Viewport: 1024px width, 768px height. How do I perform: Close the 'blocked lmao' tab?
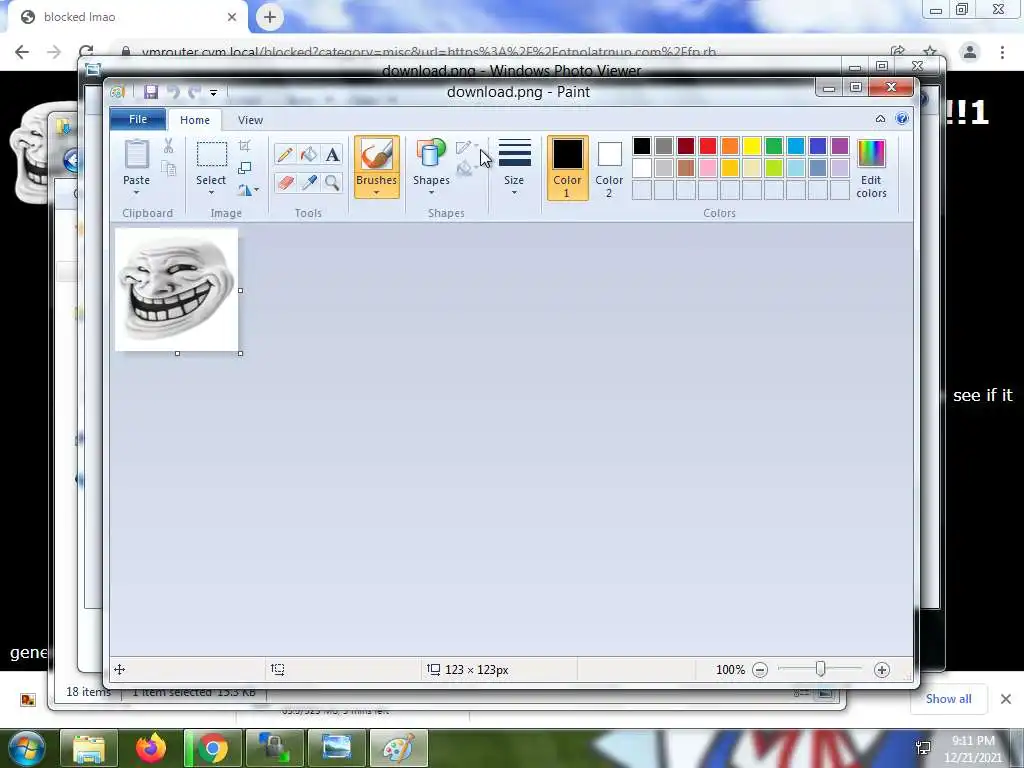(232, 17)
